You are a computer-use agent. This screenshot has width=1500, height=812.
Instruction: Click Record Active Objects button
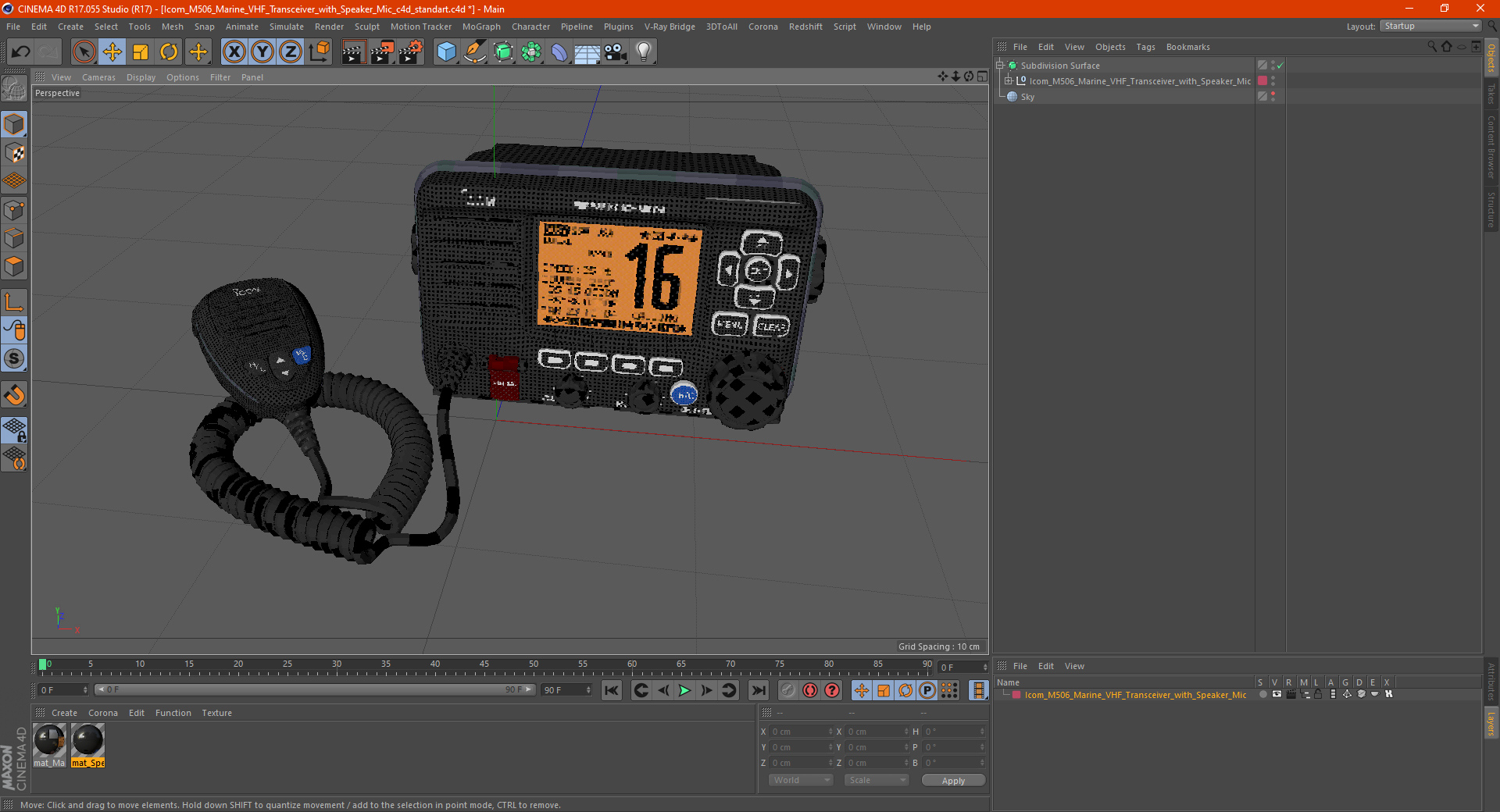pyautogui.click(x=788, y=690)
